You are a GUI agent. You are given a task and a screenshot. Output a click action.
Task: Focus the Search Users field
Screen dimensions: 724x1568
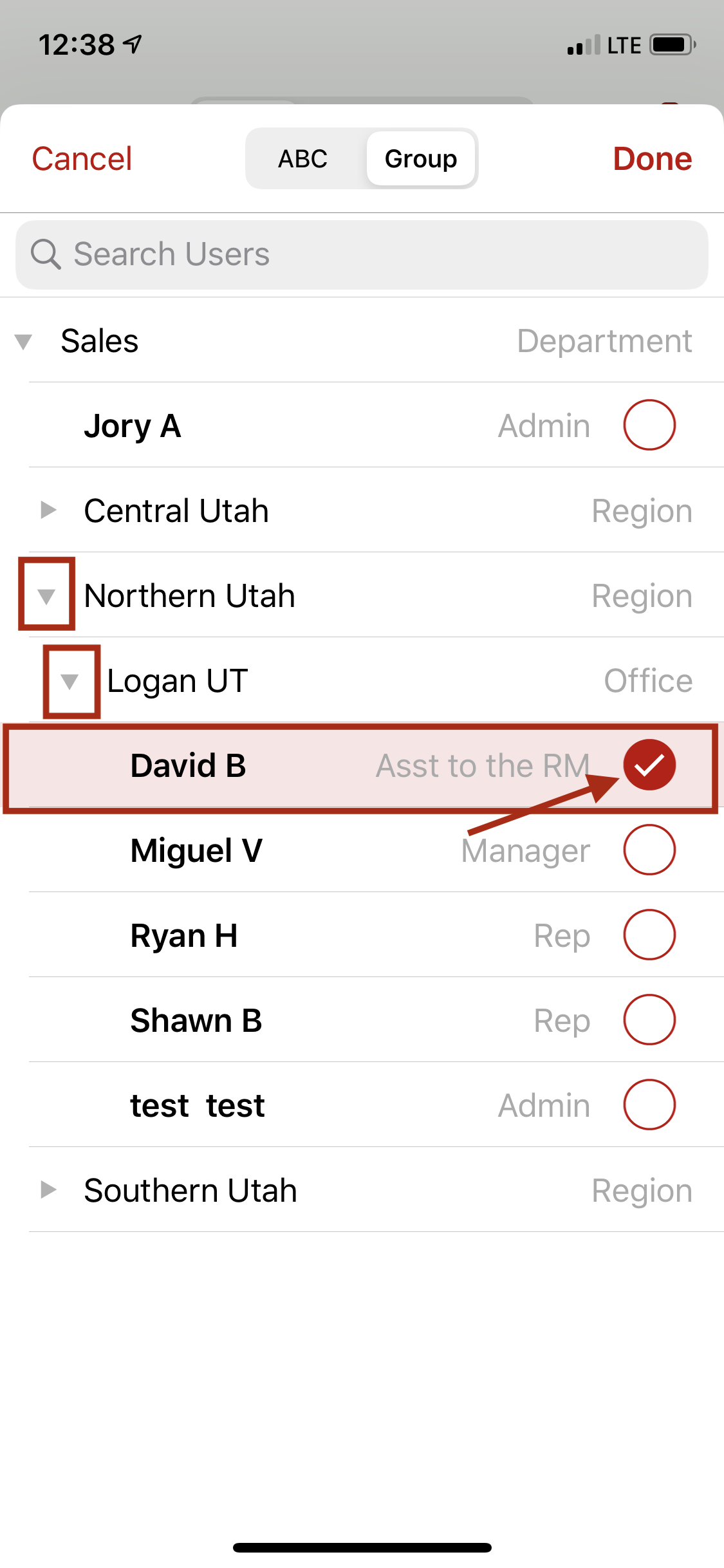click(362, 254)
